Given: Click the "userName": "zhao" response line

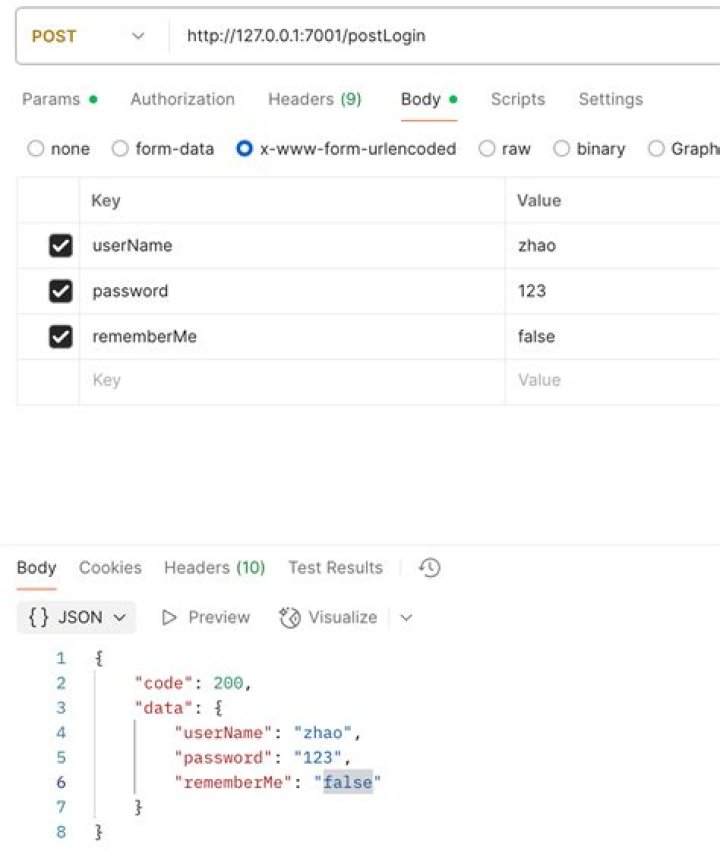Looking at the screenshot, I should coord(267,733).
